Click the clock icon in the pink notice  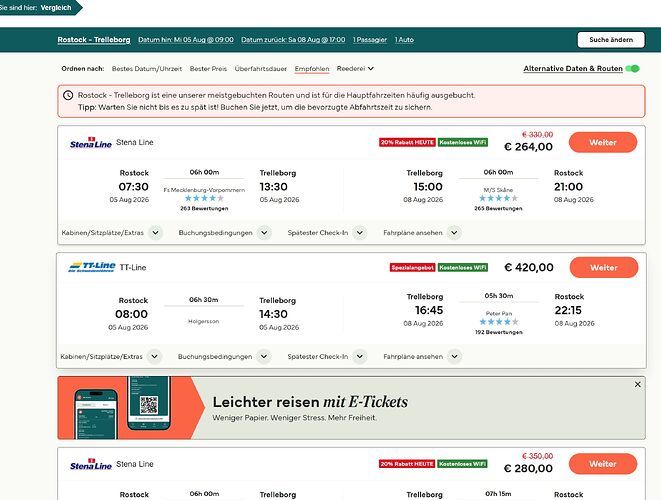point(68,95)
